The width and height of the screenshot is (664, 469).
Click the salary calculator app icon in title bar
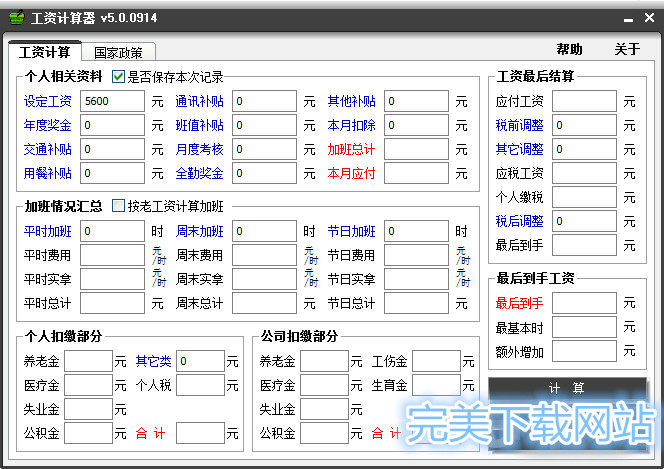pos(17,18)
